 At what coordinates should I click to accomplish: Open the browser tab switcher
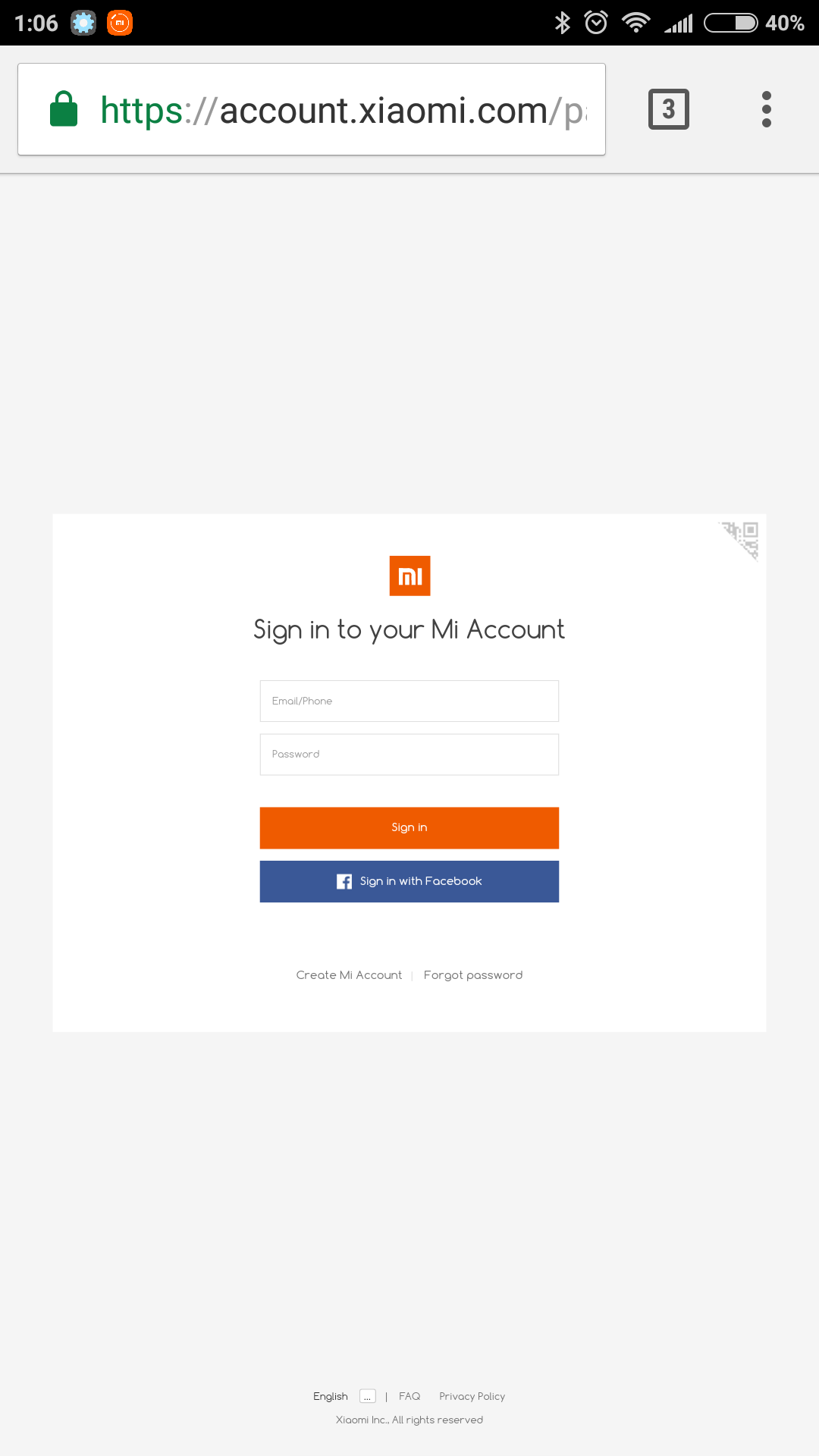(x=669, y=109)
